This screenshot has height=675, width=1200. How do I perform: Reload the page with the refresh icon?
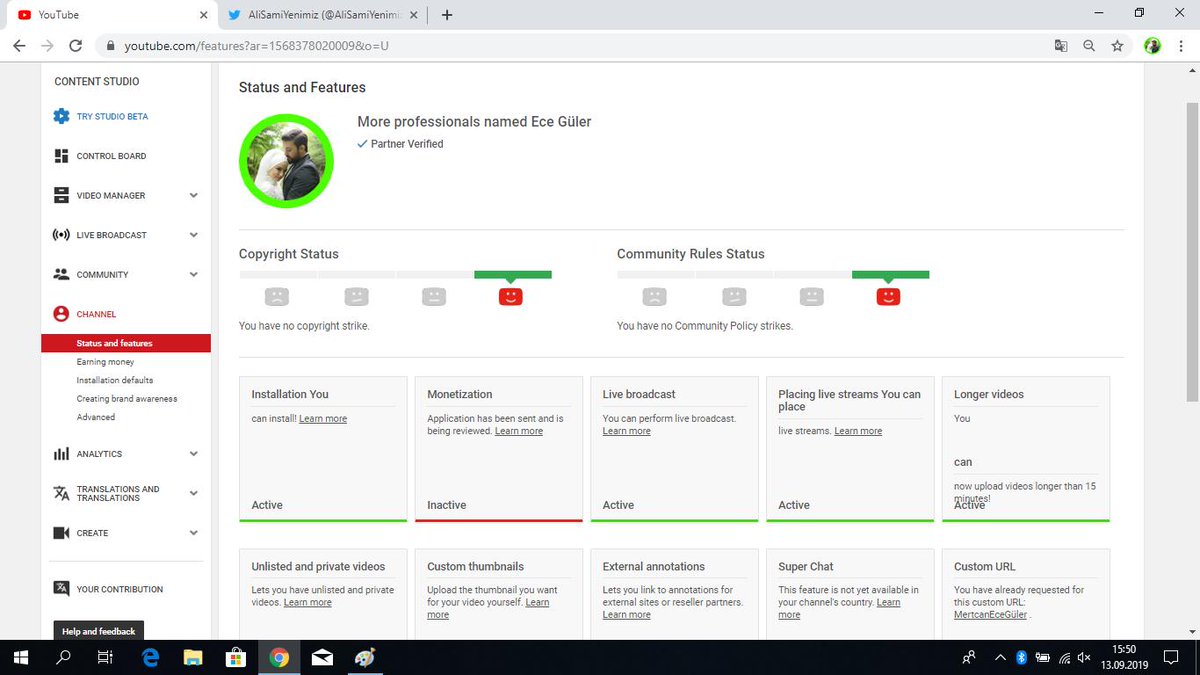[x=75, y=46]
